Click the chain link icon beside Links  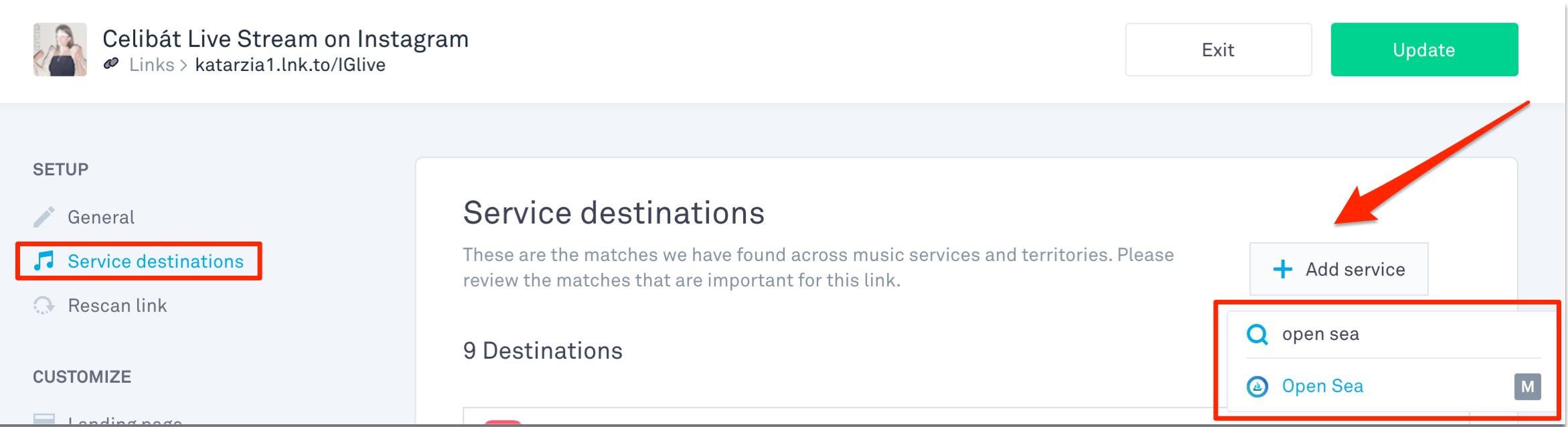[x=111, y=64]
